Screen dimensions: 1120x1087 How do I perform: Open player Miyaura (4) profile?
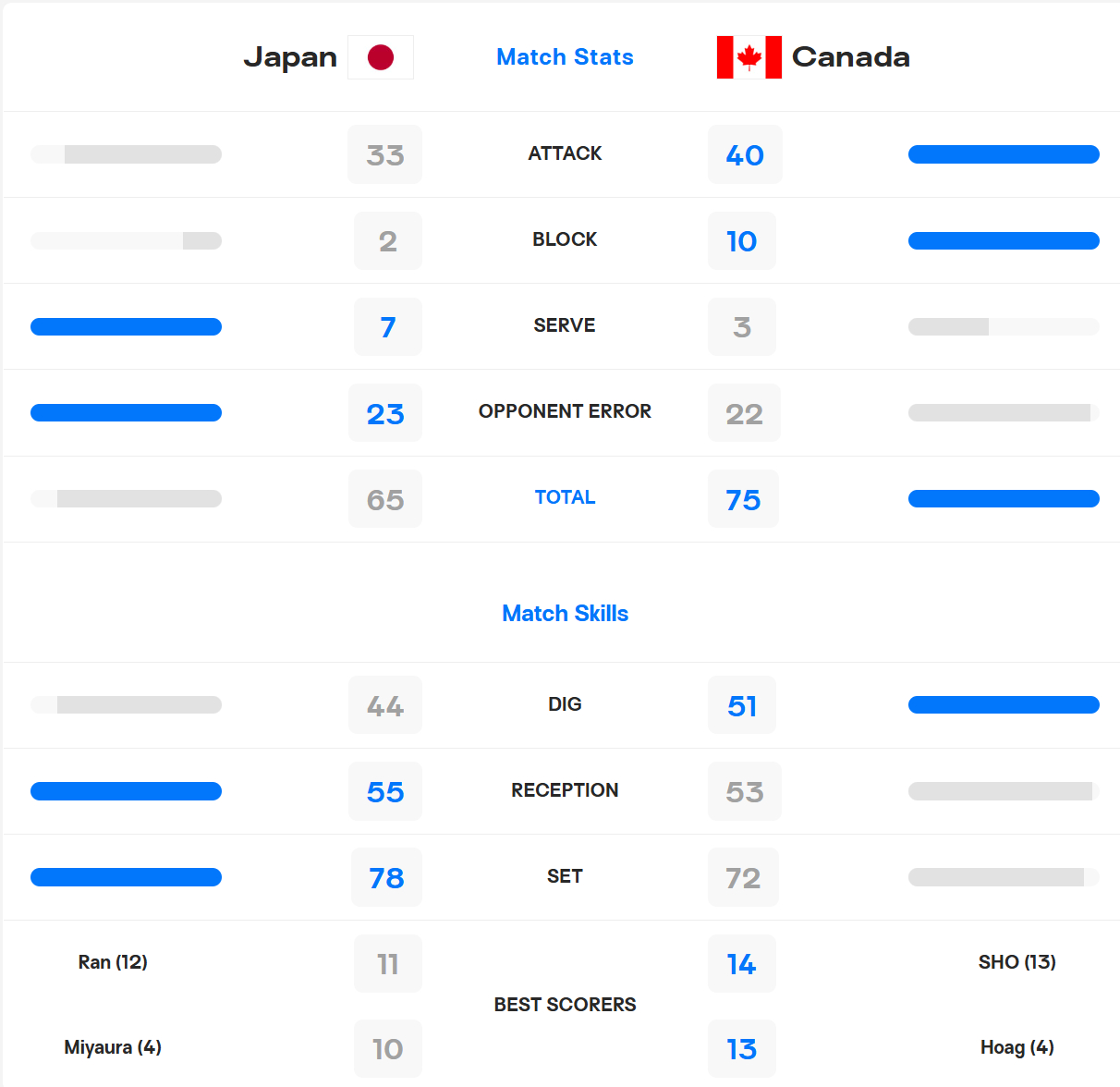point(113,1047)
